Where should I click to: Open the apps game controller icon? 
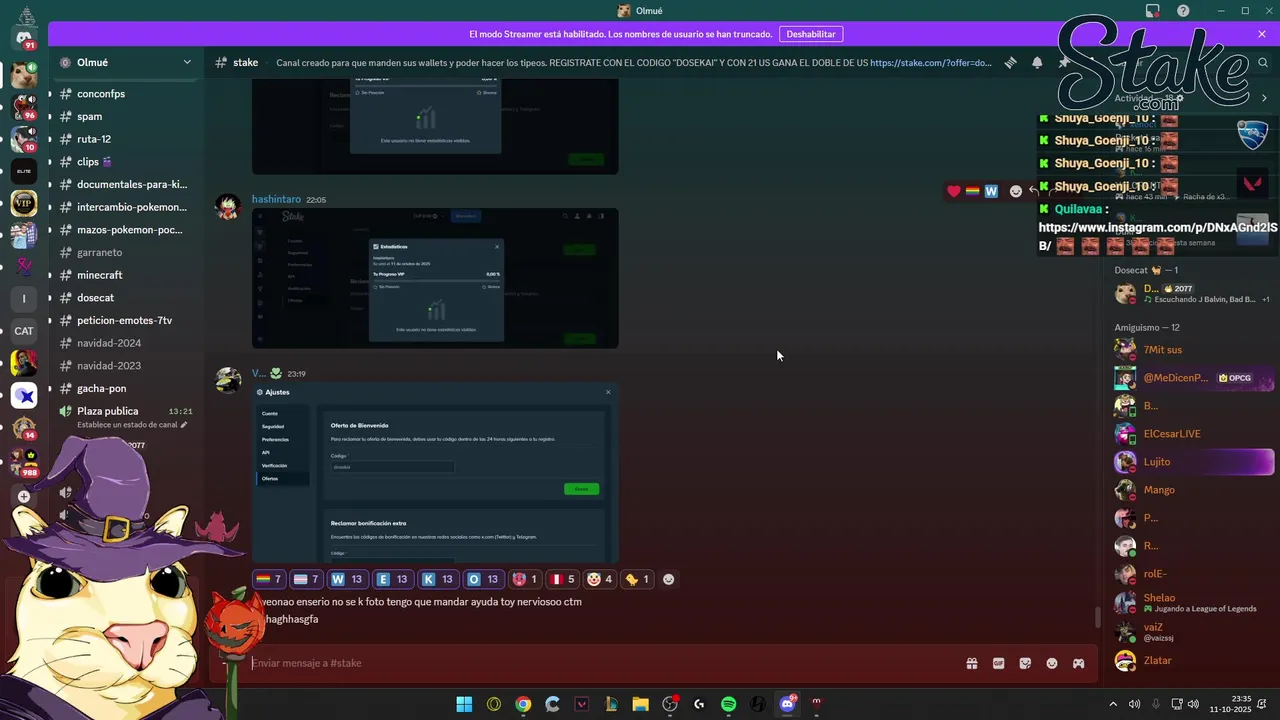[x=1079, y=663]
